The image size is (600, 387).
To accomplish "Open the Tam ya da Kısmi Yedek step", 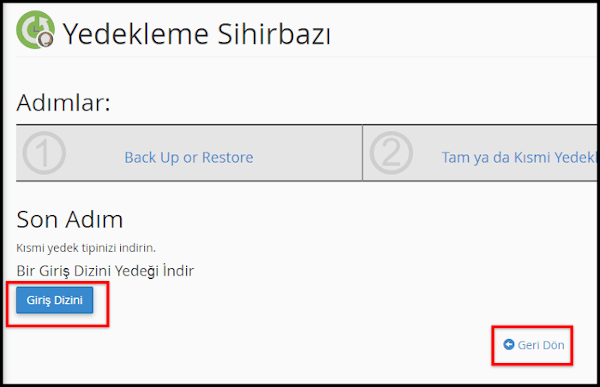I will pyautogui.click(x=519, y=157).
